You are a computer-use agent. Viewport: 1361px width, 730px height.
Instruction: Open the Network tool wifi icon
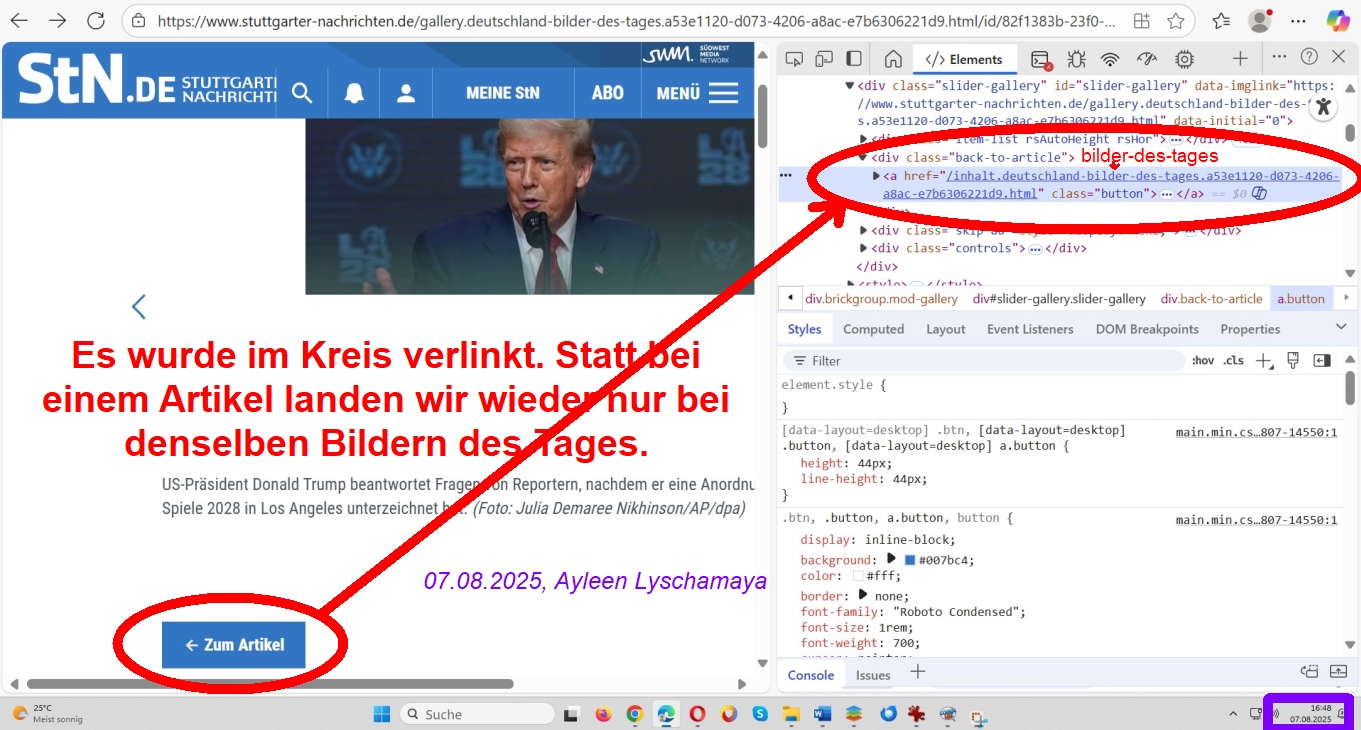1110,58
